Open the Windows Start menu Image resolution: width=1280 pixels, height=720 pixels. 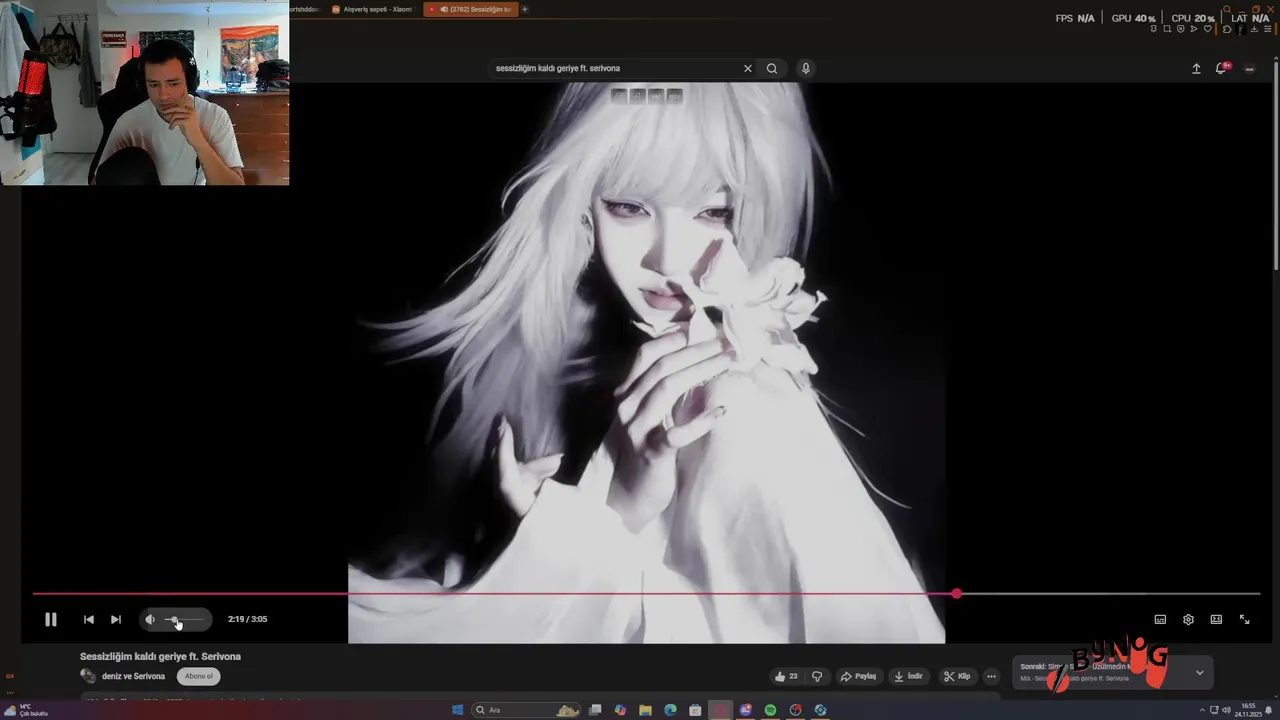coord(457,710)
